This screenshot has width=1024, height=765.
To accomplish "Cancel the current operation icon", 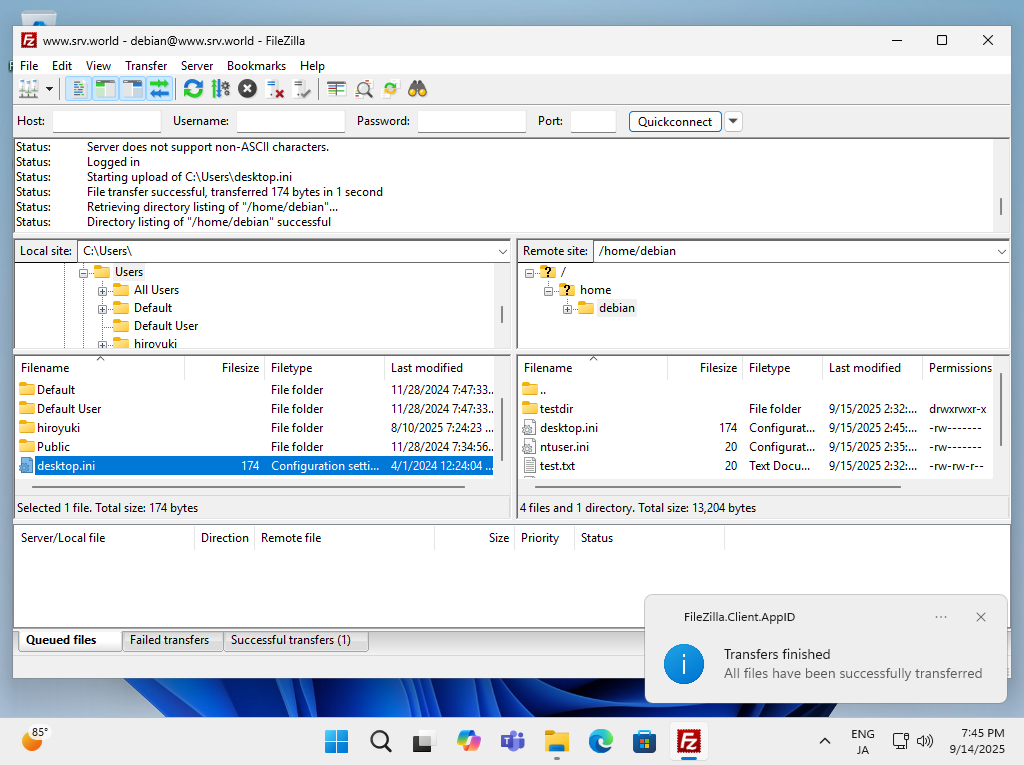I will click(x=248, y=89).
